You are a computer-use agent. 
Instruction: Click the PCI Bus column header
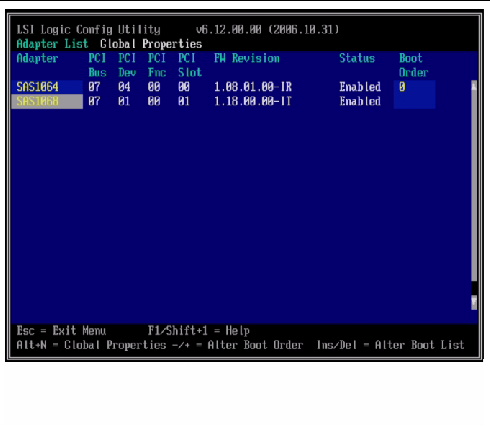97,65
